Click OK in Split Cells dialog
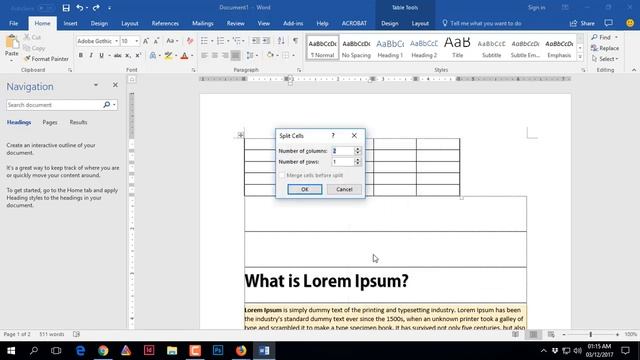The image size is (640, 360). click(x=304, y=189)
